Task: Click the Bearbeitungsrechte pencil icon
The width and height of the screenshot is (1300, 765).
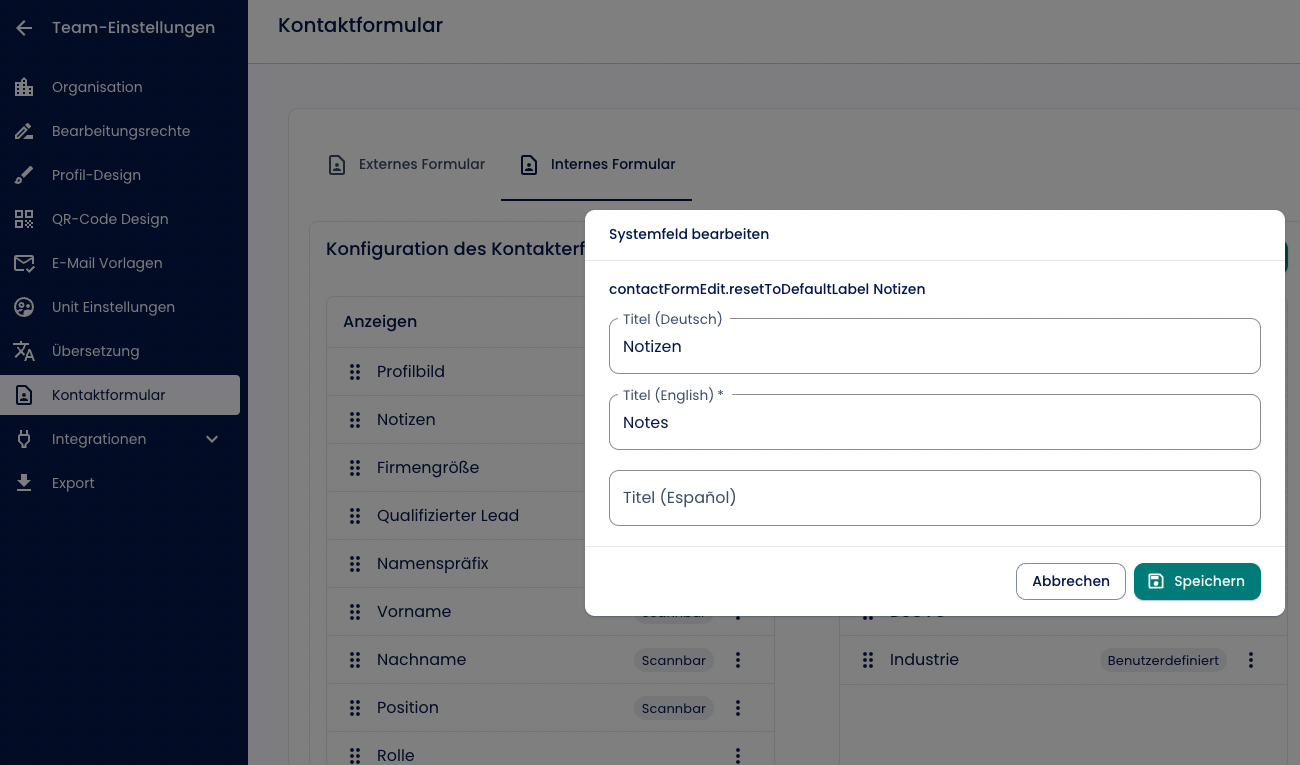Action: coord(24,131)
